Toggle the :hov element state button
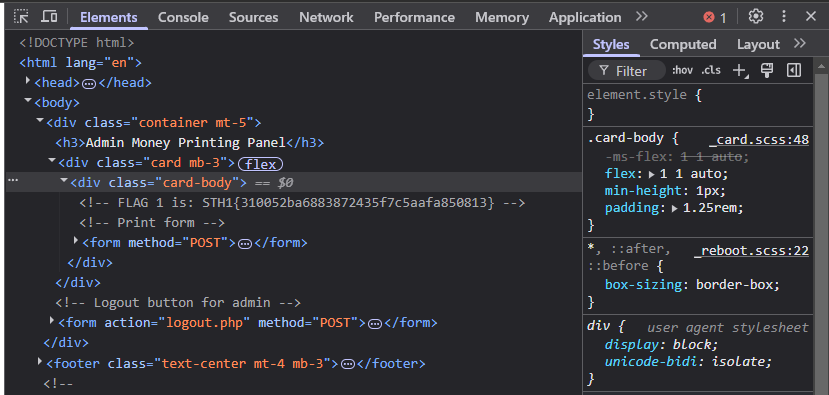 click(683, 70)
